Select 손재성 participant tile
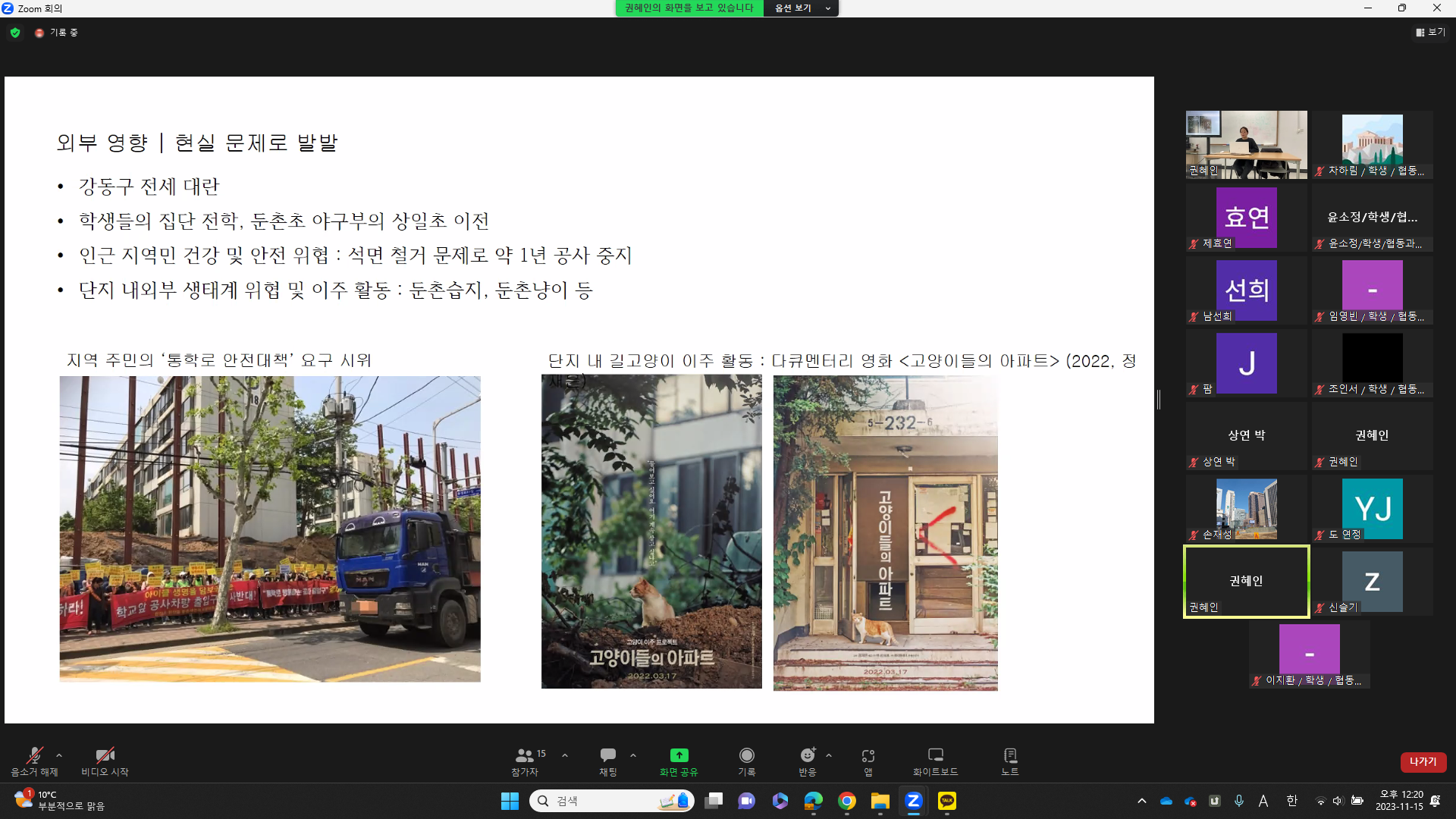The width and height of the screenshot is (1456, 819). point(1247,509)
